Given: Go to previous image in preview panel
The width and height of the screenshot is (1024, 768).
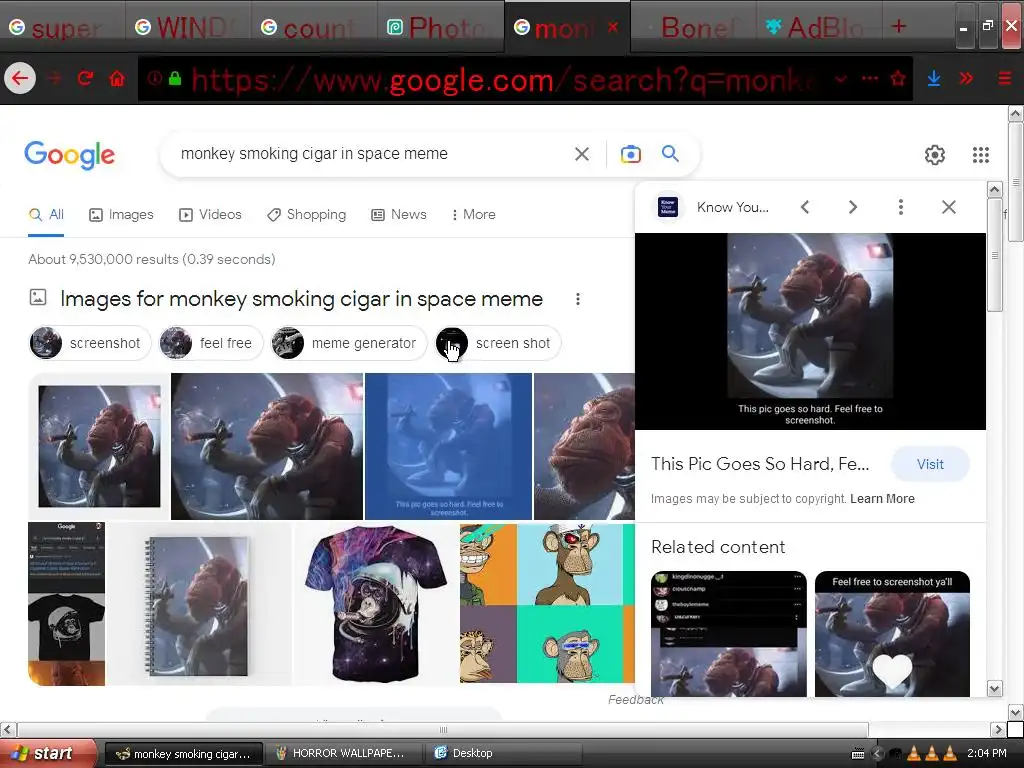Looking at the screenshot, I should (805, 207).
